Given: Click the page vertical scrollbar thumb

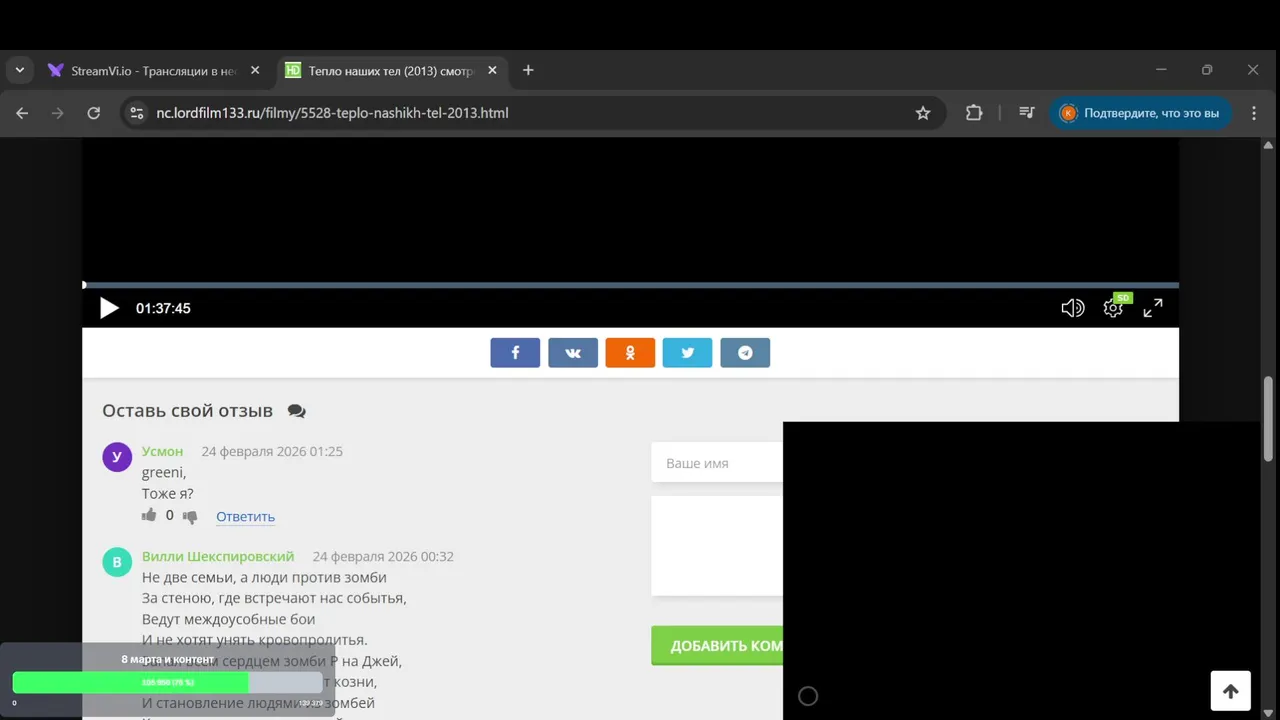Looking at the screenshot, I should [x=1269, y=418].
